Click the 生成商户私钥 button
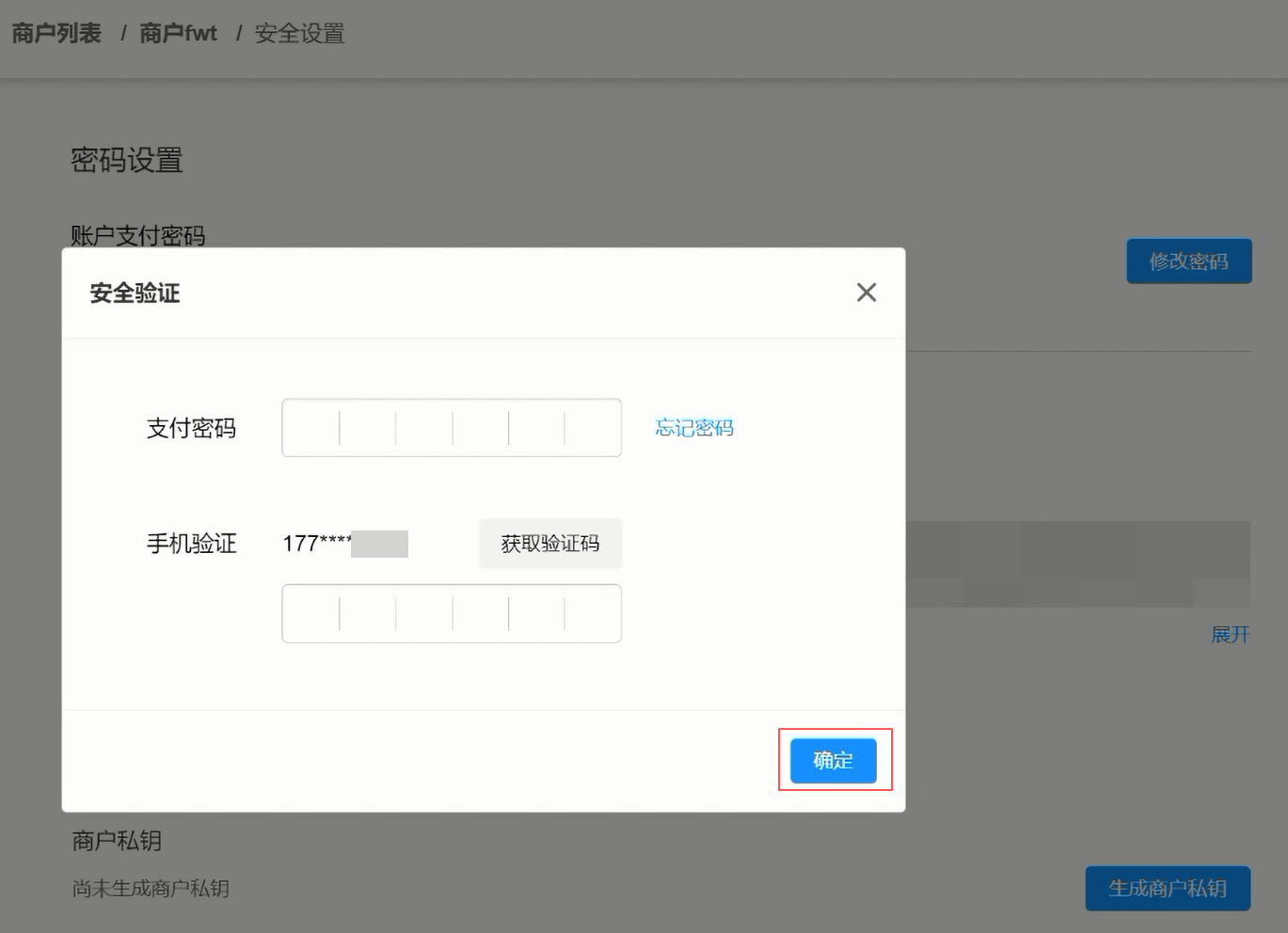This screenshot has width=1288, height=933. [x=1167, y=888]
